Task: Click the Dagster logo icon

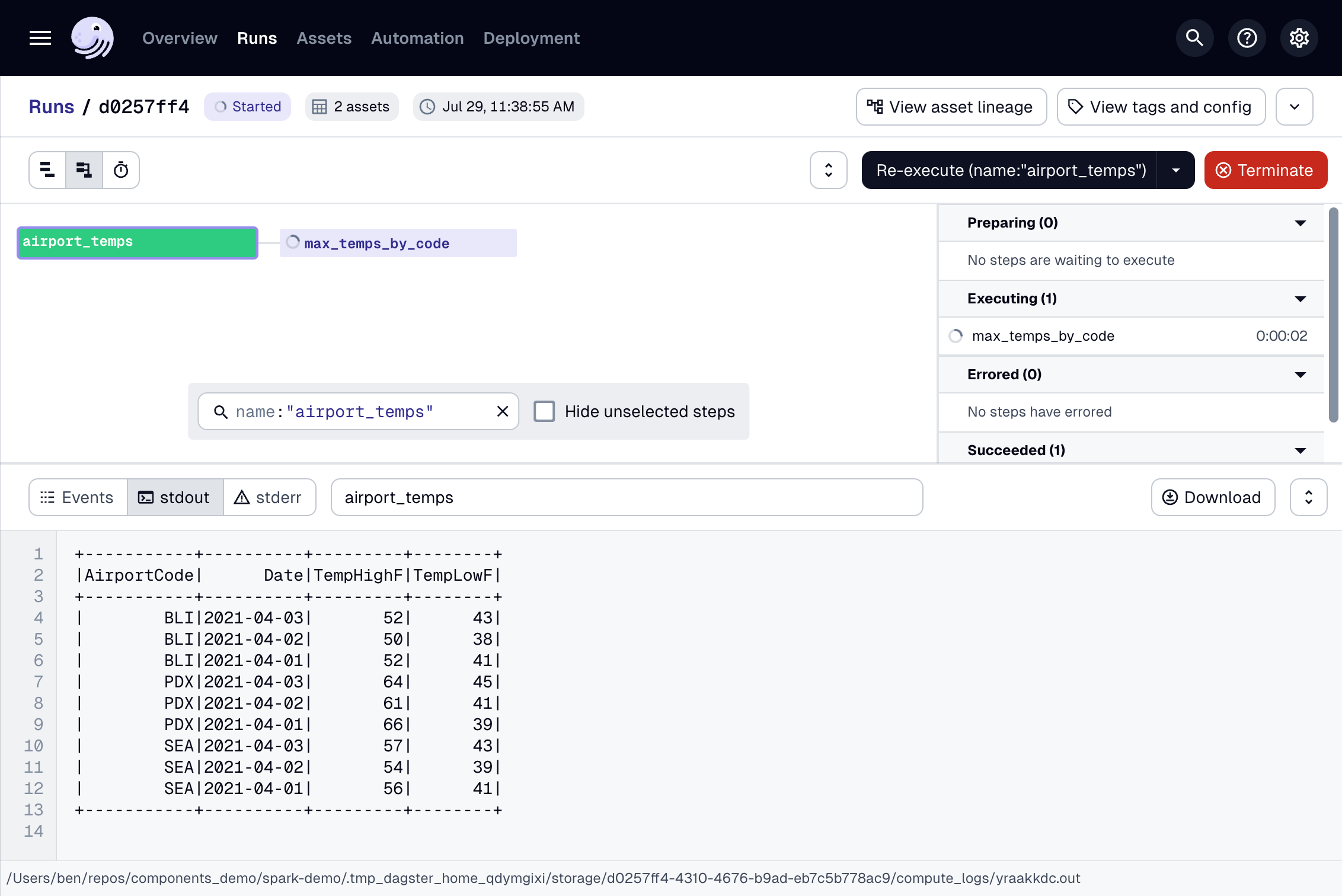Action: coord(92,38)
